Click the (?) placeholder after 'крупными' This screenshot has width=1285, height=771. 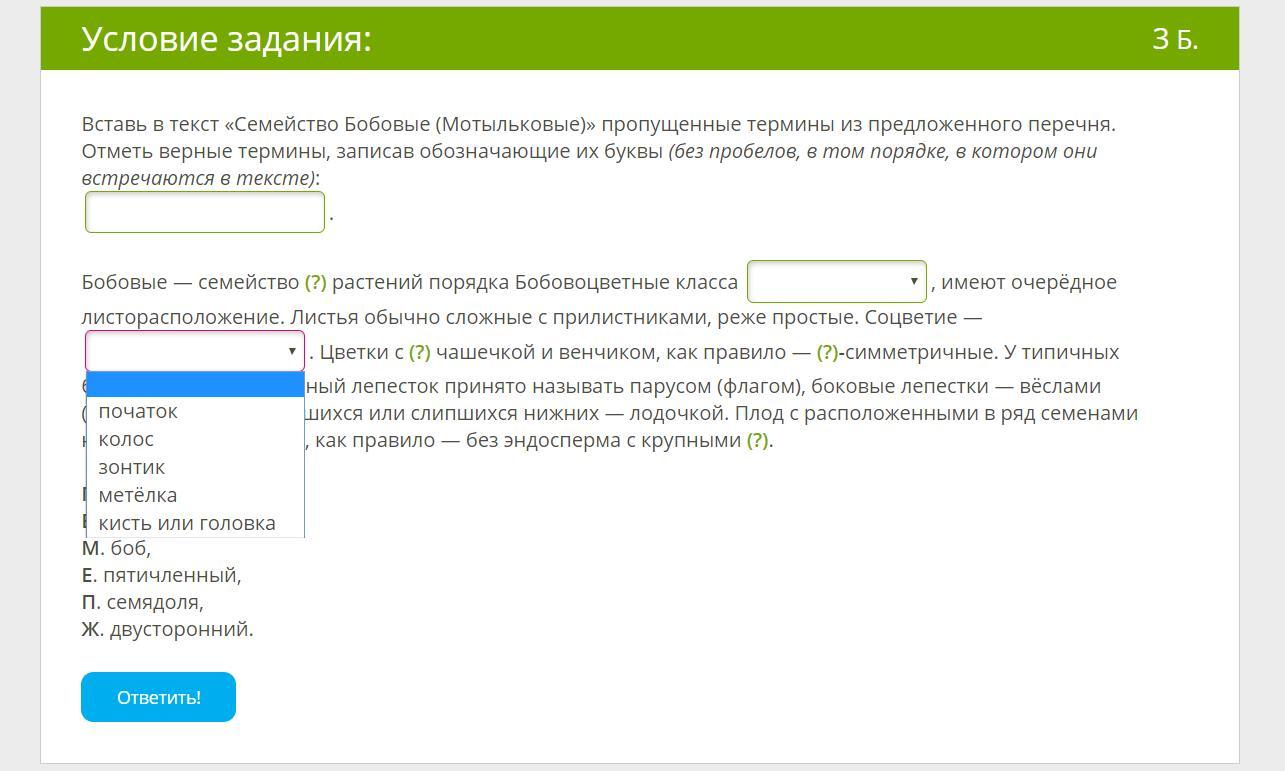pyautogui.click(x=757, y=440)
